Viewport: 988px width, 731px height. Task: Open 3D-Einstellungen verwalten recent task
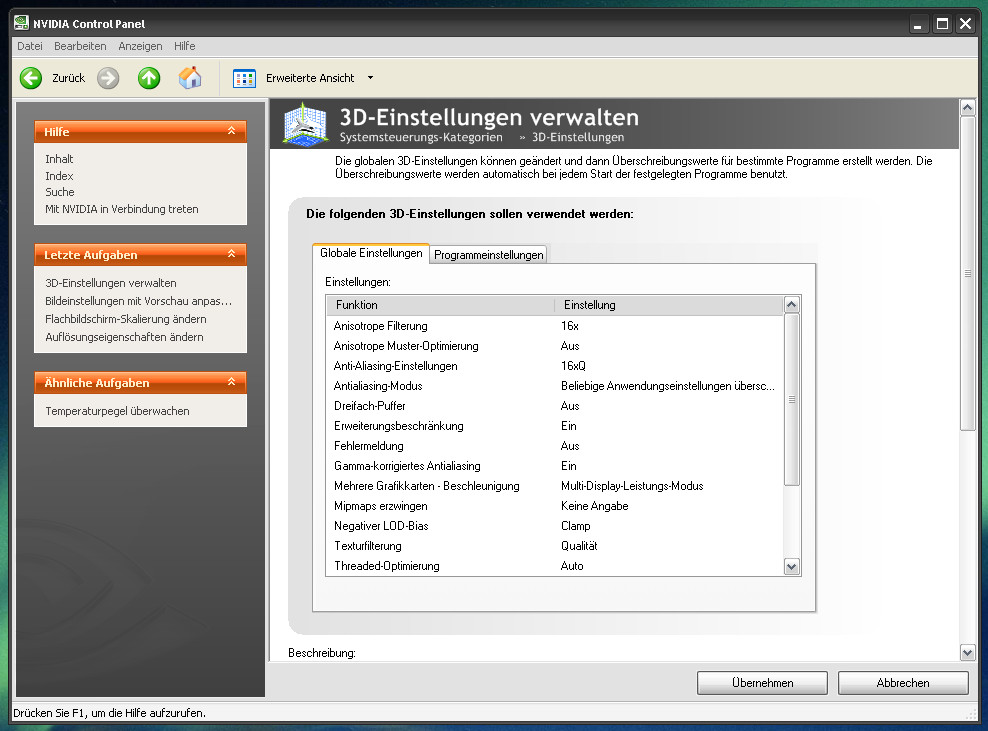pos(111,283)
